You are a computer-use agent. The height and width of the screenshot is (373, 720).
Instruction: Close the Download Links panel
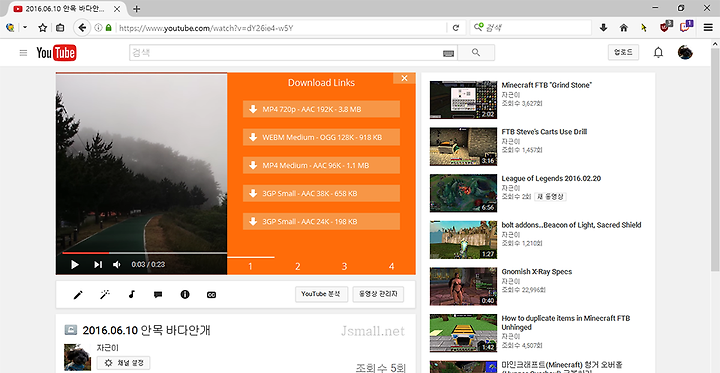click(404, 78)
